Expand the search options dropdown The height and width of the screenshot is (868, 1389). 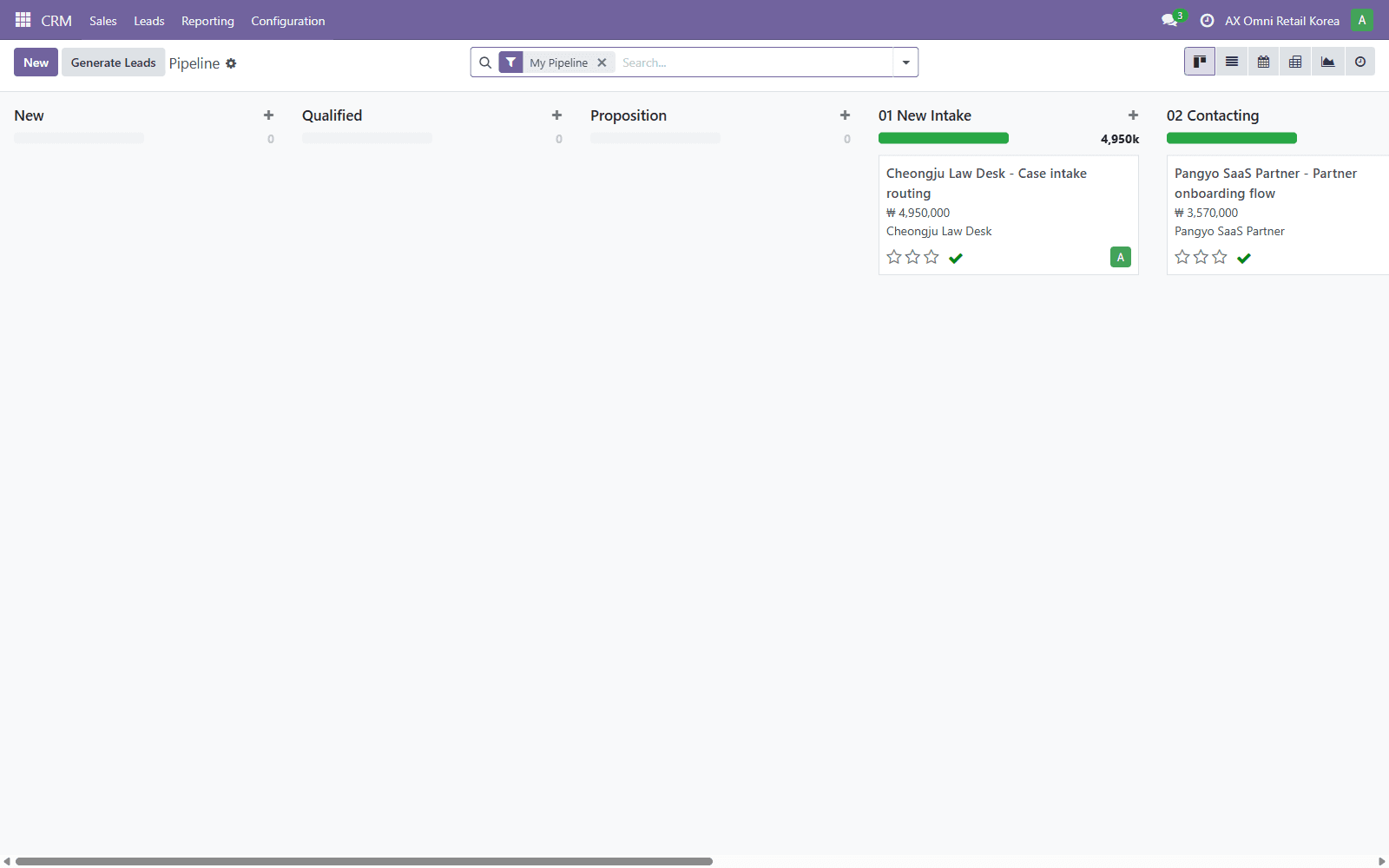[x=905, y=62]
